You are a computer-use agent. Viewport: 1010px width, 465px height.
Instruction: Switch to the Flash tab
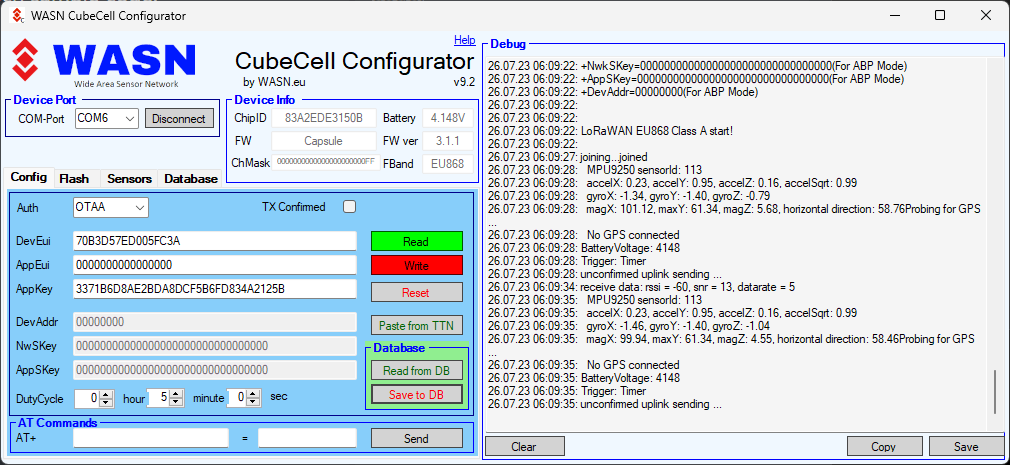coord(74,179)
